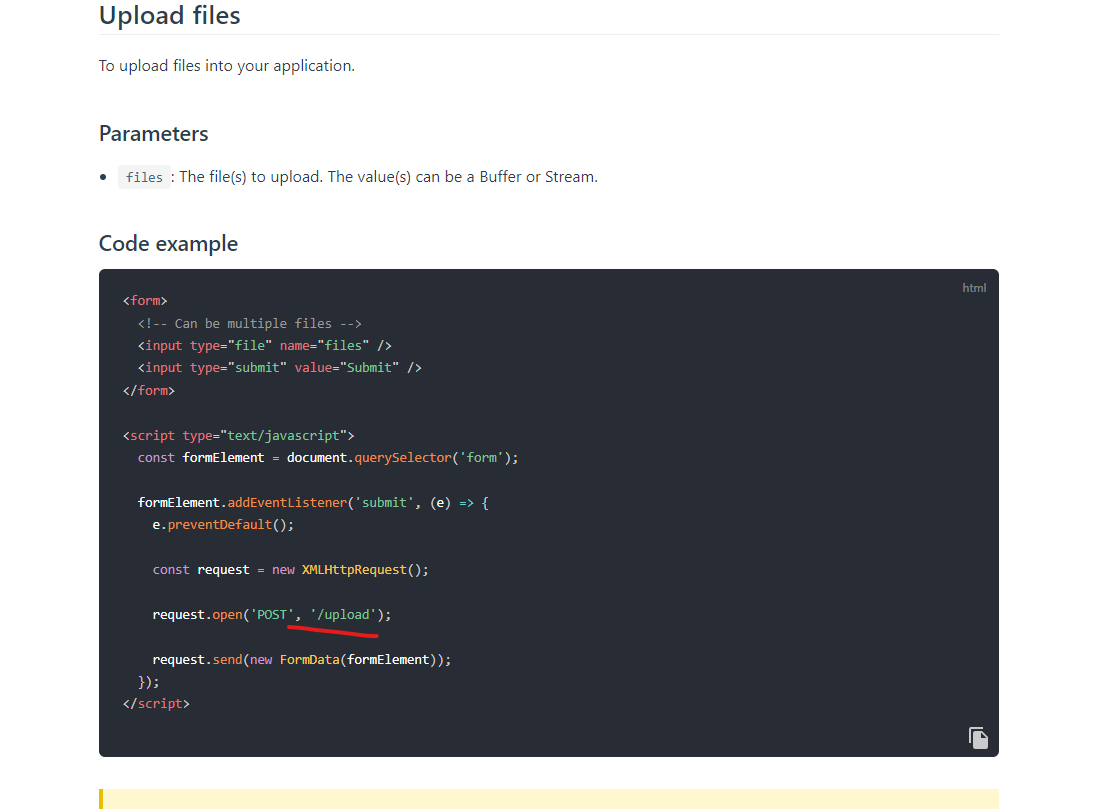Click the 'Code example' section heading
Image resolution: width=1099 pixels, height=809 pixels.
point(168,243)
